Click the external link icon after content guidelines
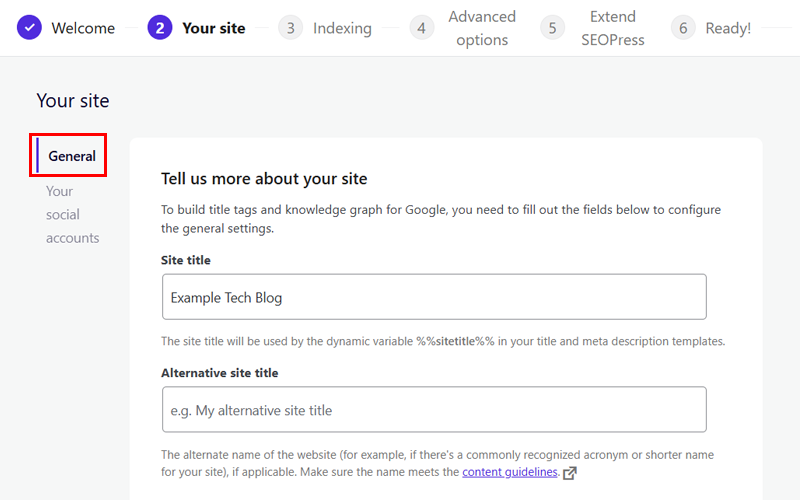The image size is (800, 500). click(x=570, y=473)
